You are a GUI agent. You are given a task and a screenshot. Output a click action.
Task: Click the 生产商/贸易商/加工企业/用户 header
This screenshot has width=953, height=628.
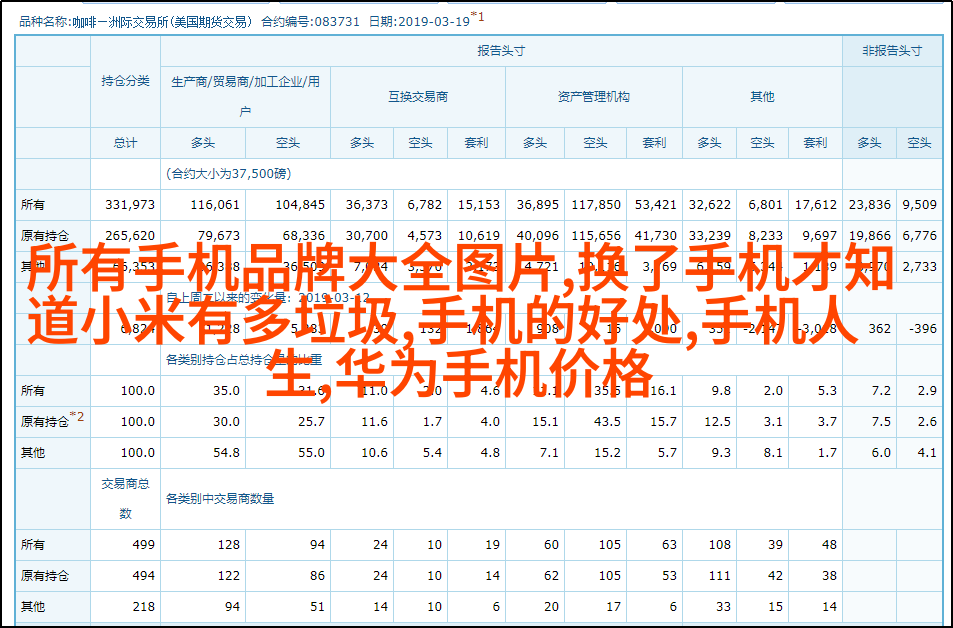tap(245, 97)
